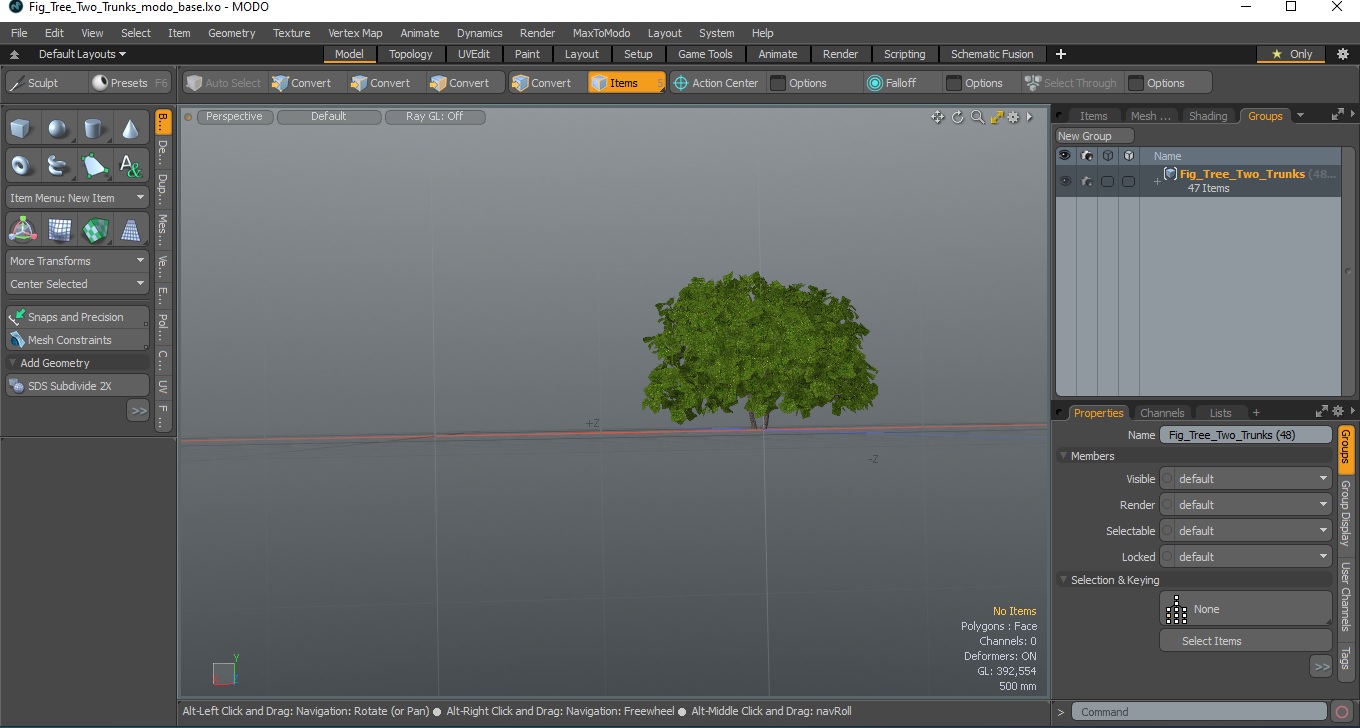This screenshot has height=728, width=1360.
Task: Open the Render members dropdown
Action: point(1246,505)
